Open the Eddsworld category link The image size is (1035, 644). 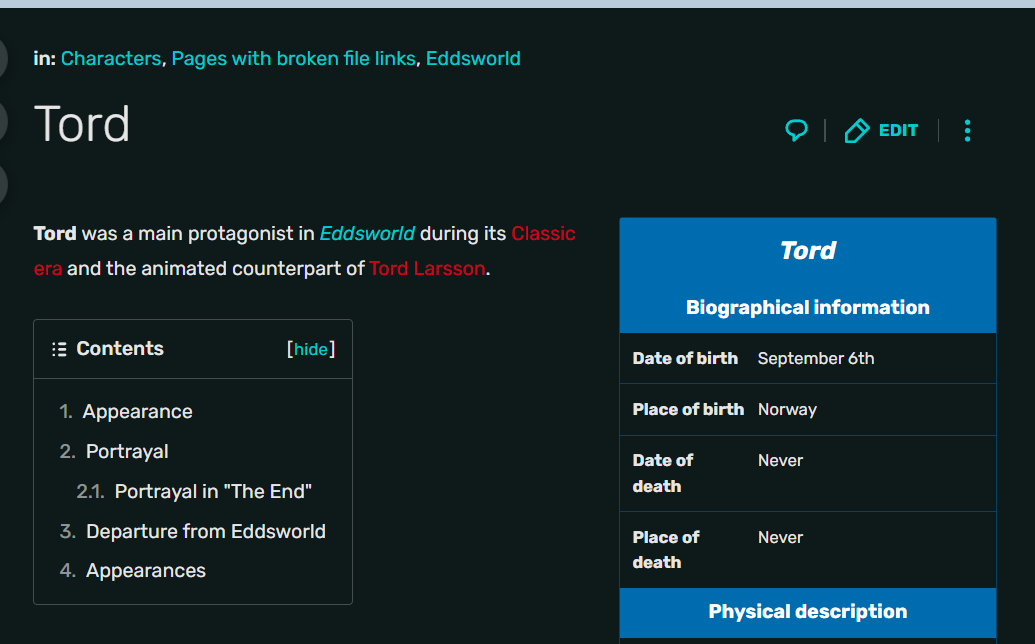[x=473, y=59]
